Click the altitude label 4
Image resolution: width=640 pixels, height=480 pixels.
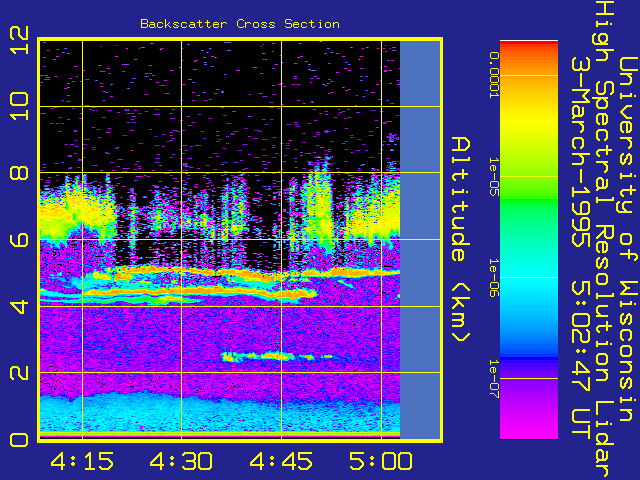pos(19,306)
